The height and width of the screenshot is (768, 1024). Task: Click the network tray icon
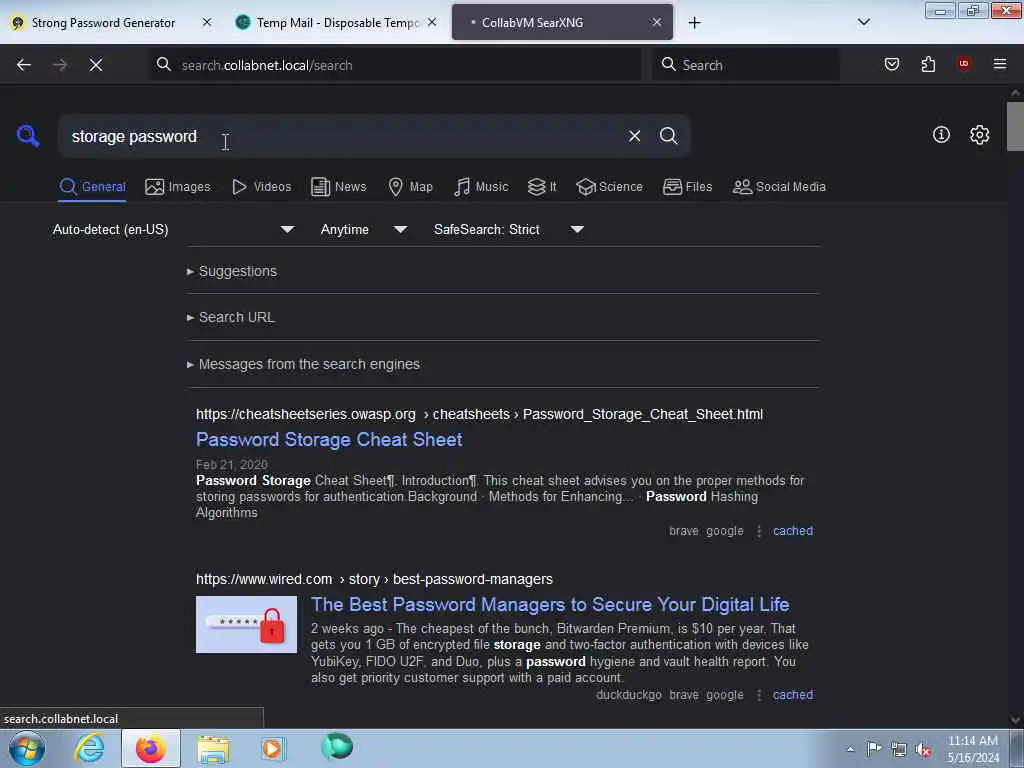899,749
